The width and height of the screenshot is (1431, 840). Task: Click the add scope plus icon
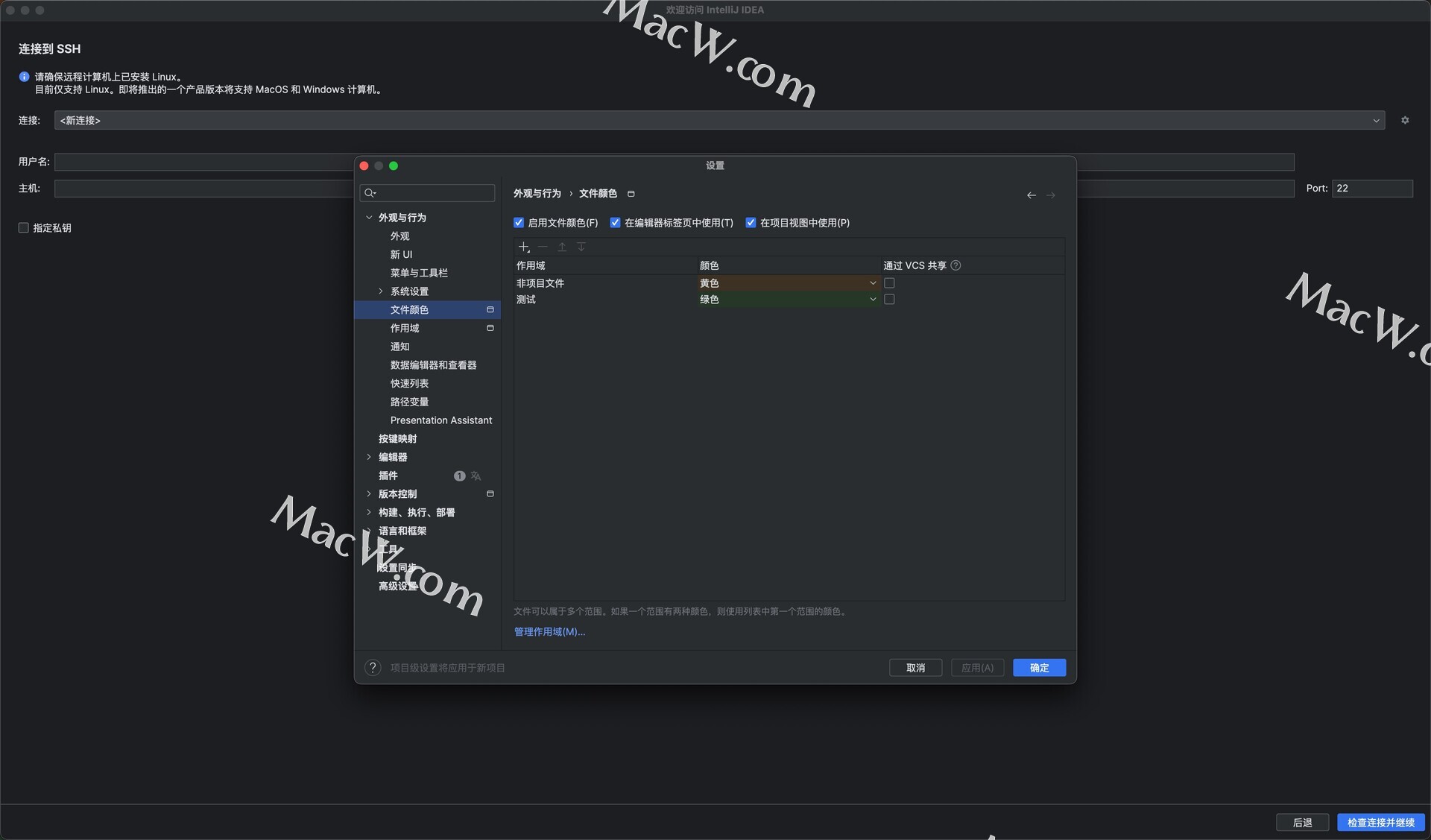tap(524, 247)
